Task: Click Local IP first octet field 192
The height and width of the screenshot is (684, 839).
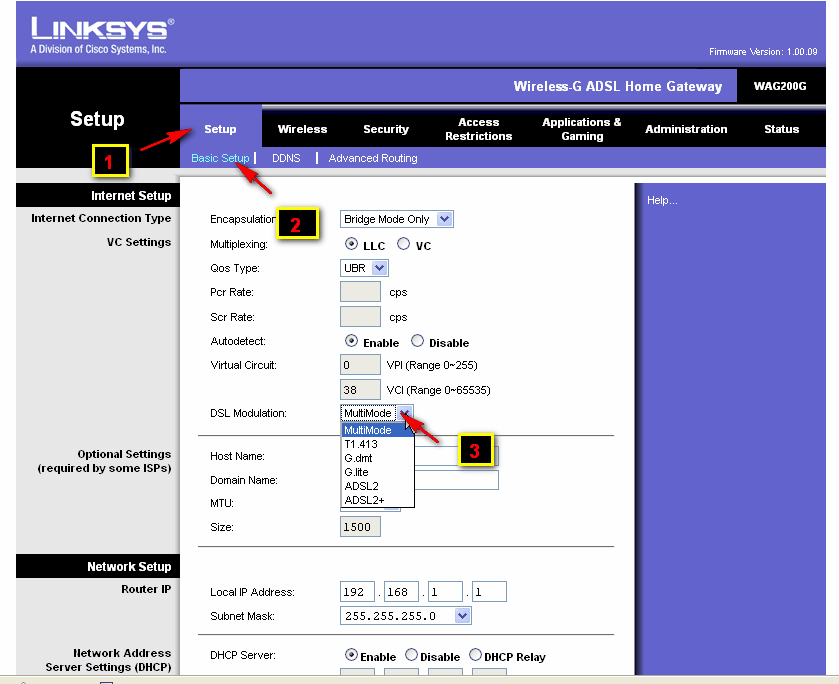Action: (x=357, y=592)
